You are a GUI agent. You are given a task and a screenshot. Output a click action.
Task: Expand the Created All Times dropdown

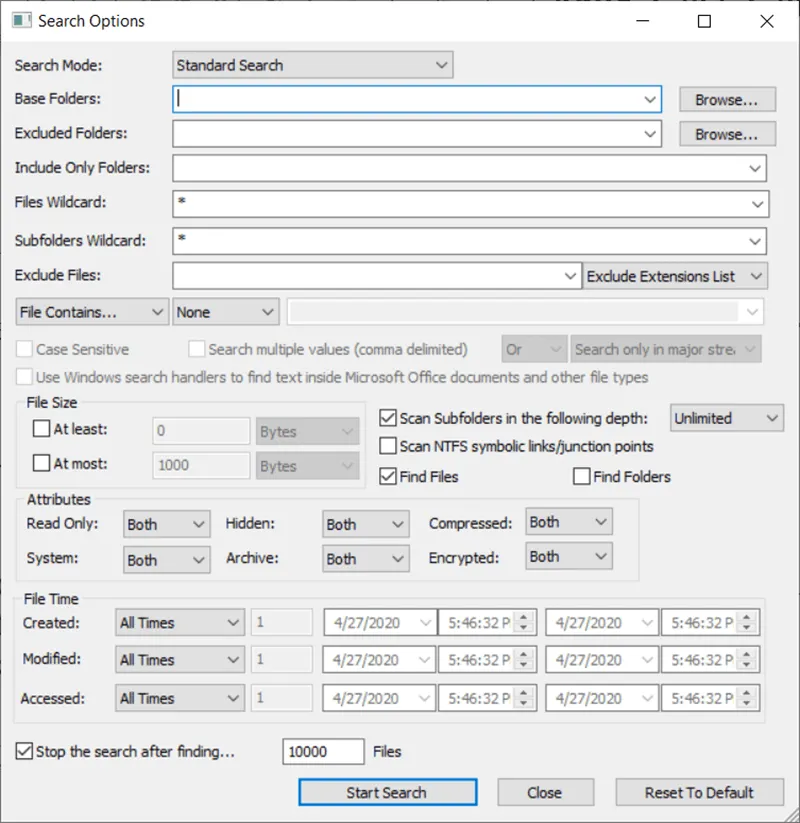(x=180, y=623)
